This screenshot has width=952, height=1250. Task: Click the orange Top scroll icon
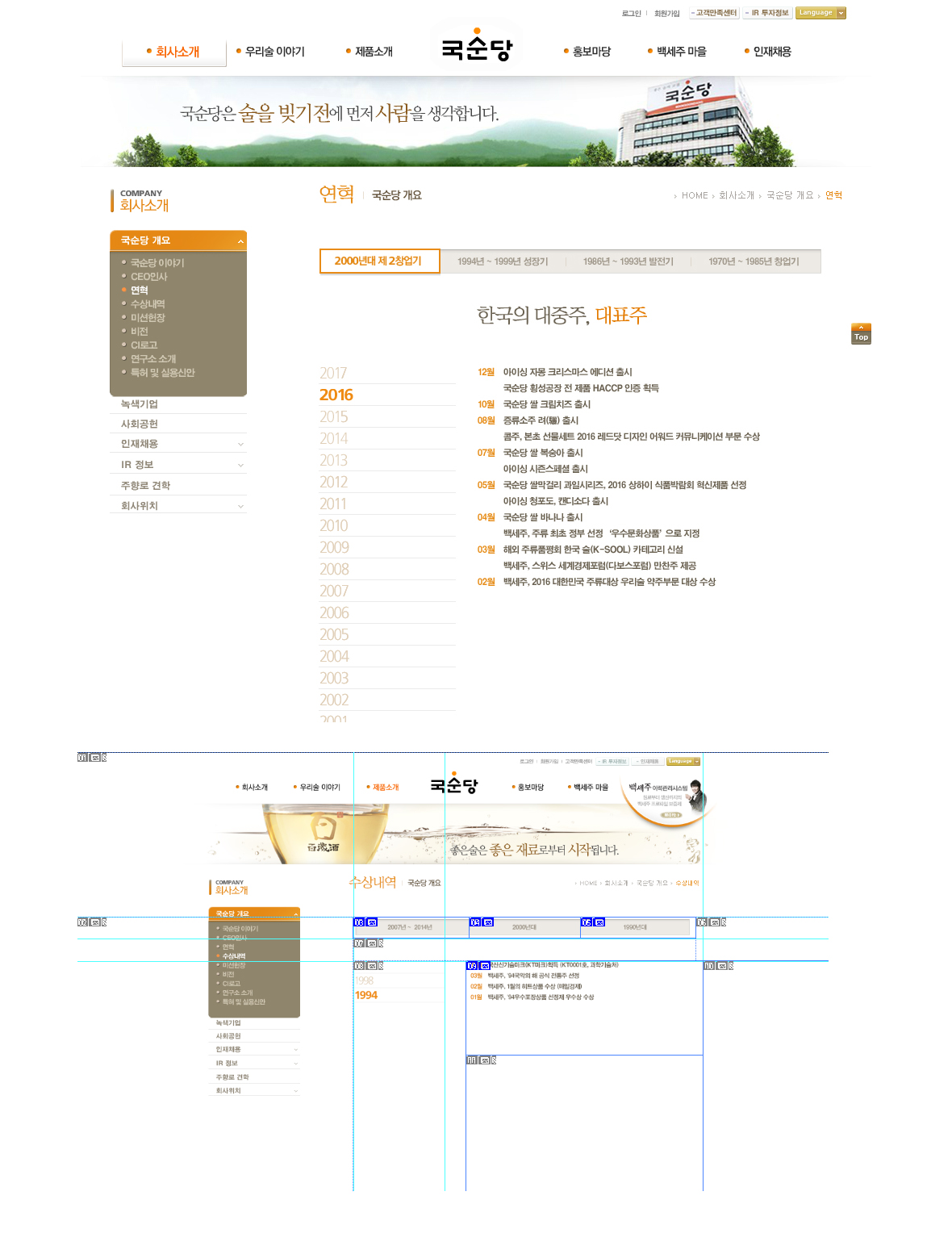[861, 333]
